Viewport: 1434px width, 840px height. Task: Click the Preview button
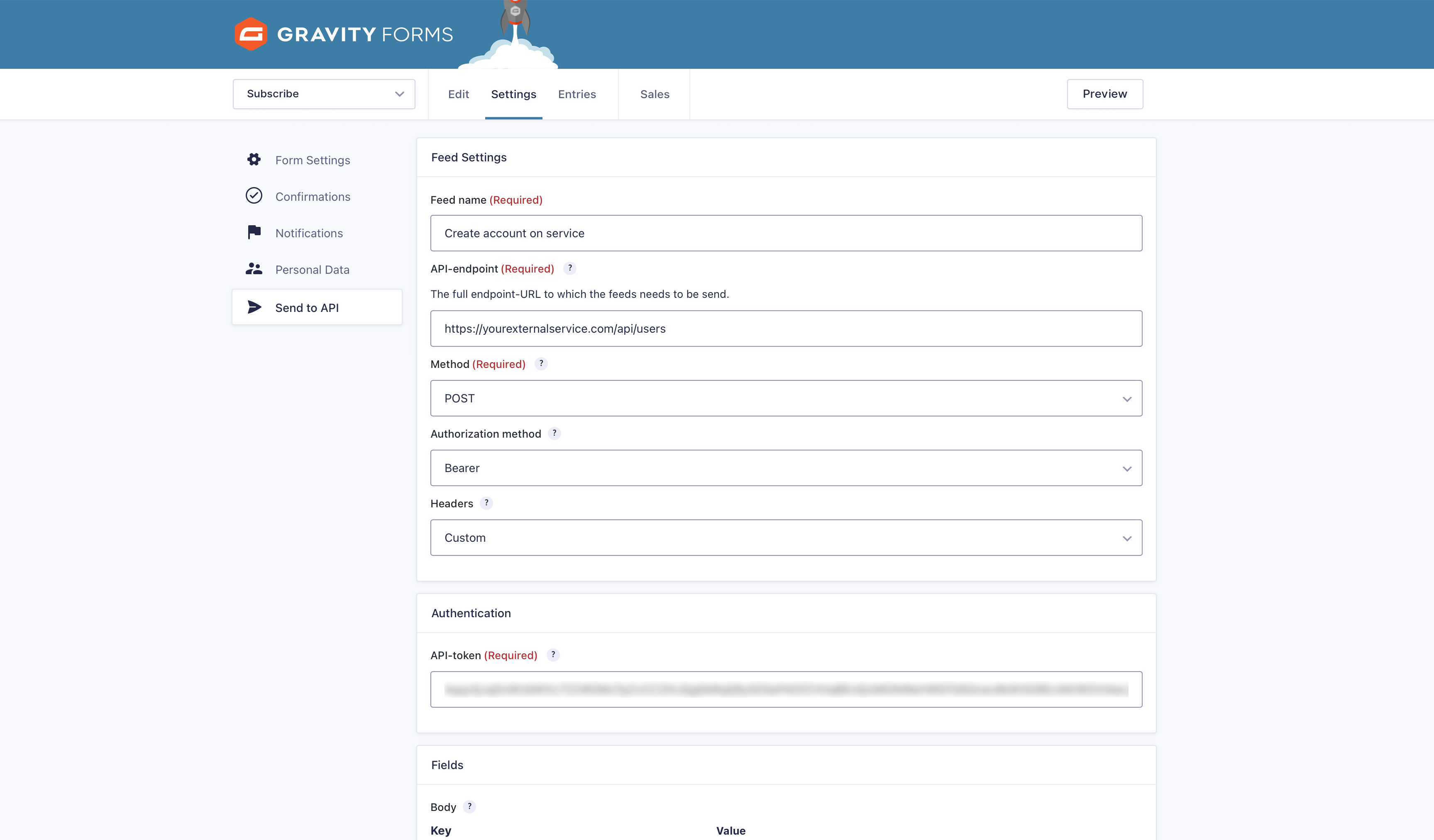[x=1104, y=94]
